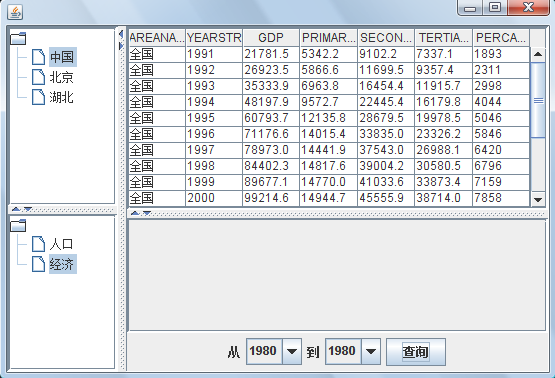Image resolution: width=555 pixels, height=378 pixels.
Task: Click the year cell 2000
Action: 214,197
